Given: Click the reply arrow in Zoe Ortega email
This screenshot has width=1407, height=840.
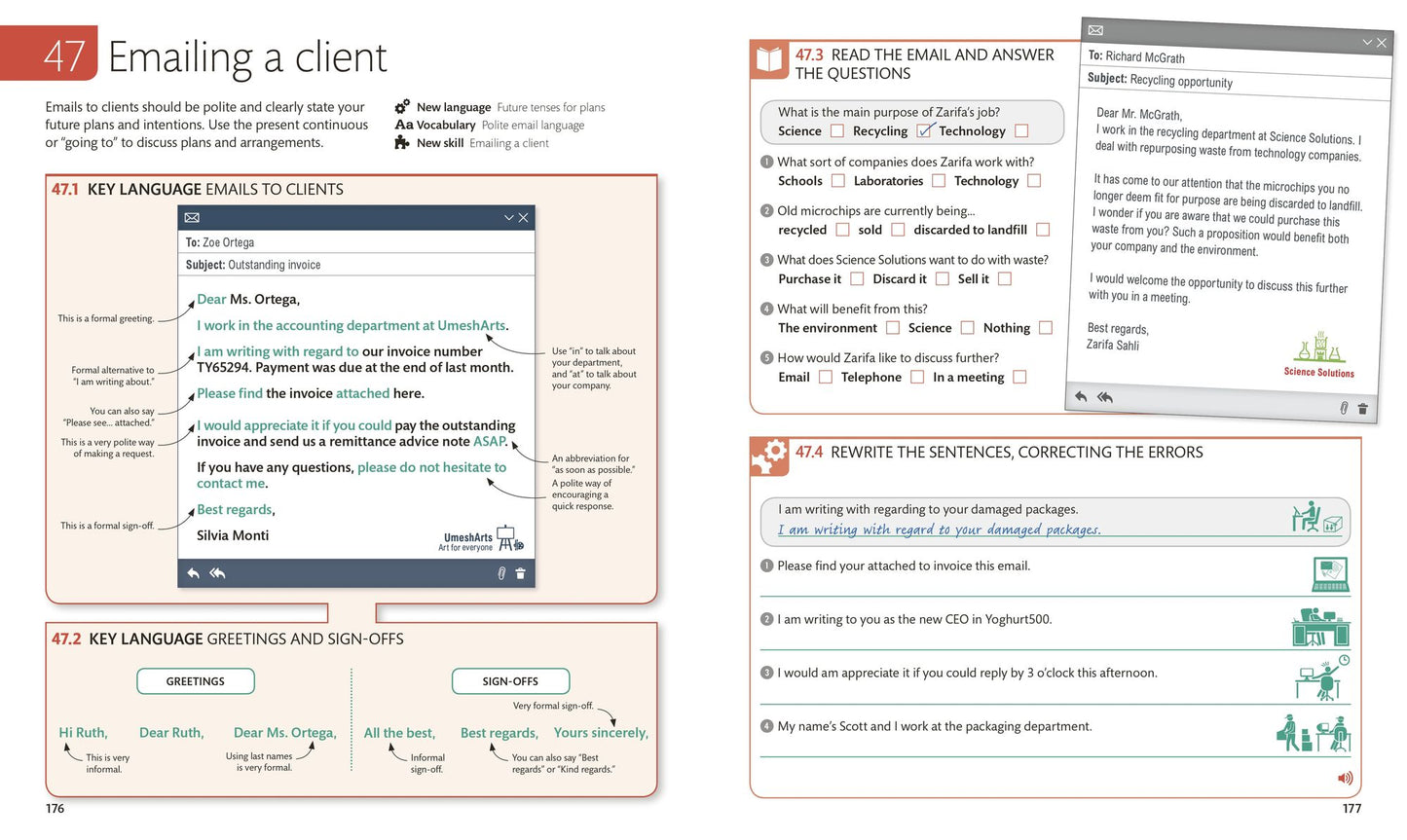Looking at the screenshot, I should (193, 573).
